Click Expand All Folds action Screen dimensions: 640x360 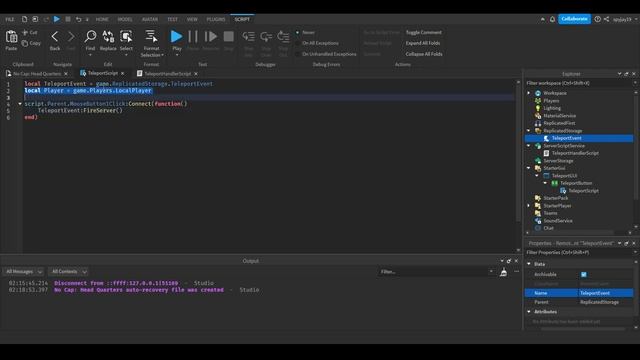(x=422, y=43)
